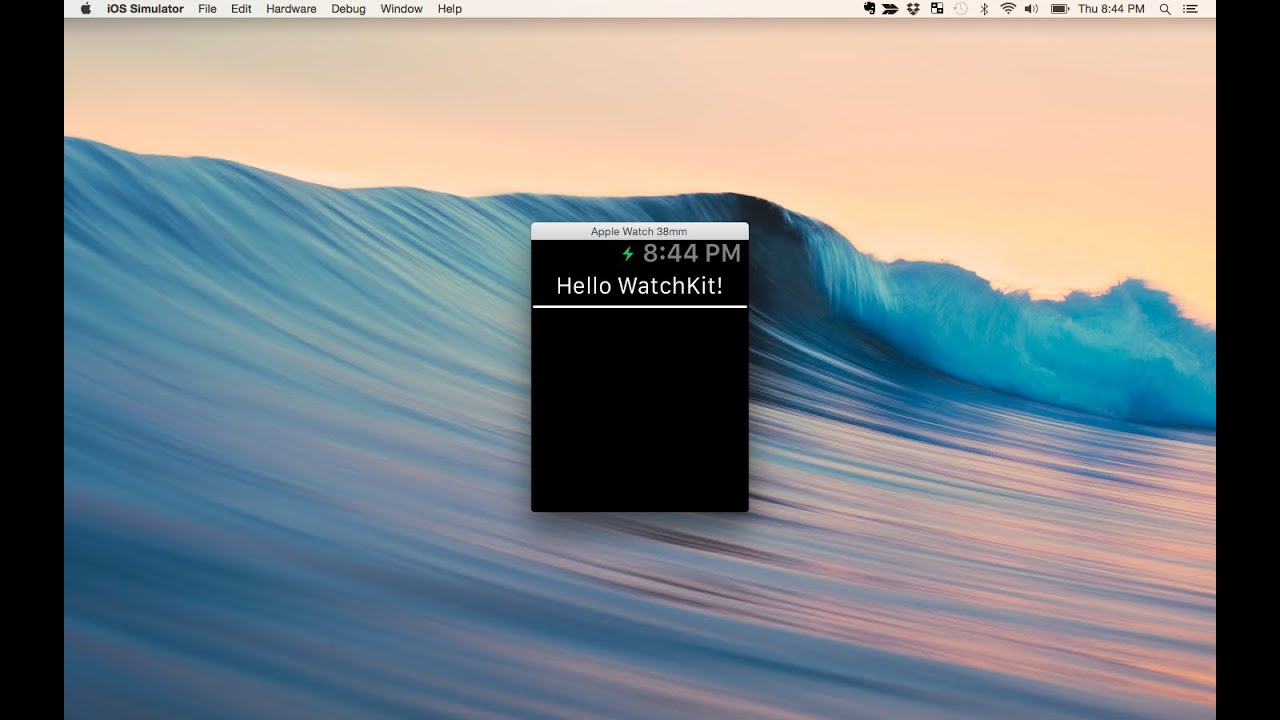This screenshot has height=720, width=1280.
Task: Open the Hardware menu
Action: 291,9
